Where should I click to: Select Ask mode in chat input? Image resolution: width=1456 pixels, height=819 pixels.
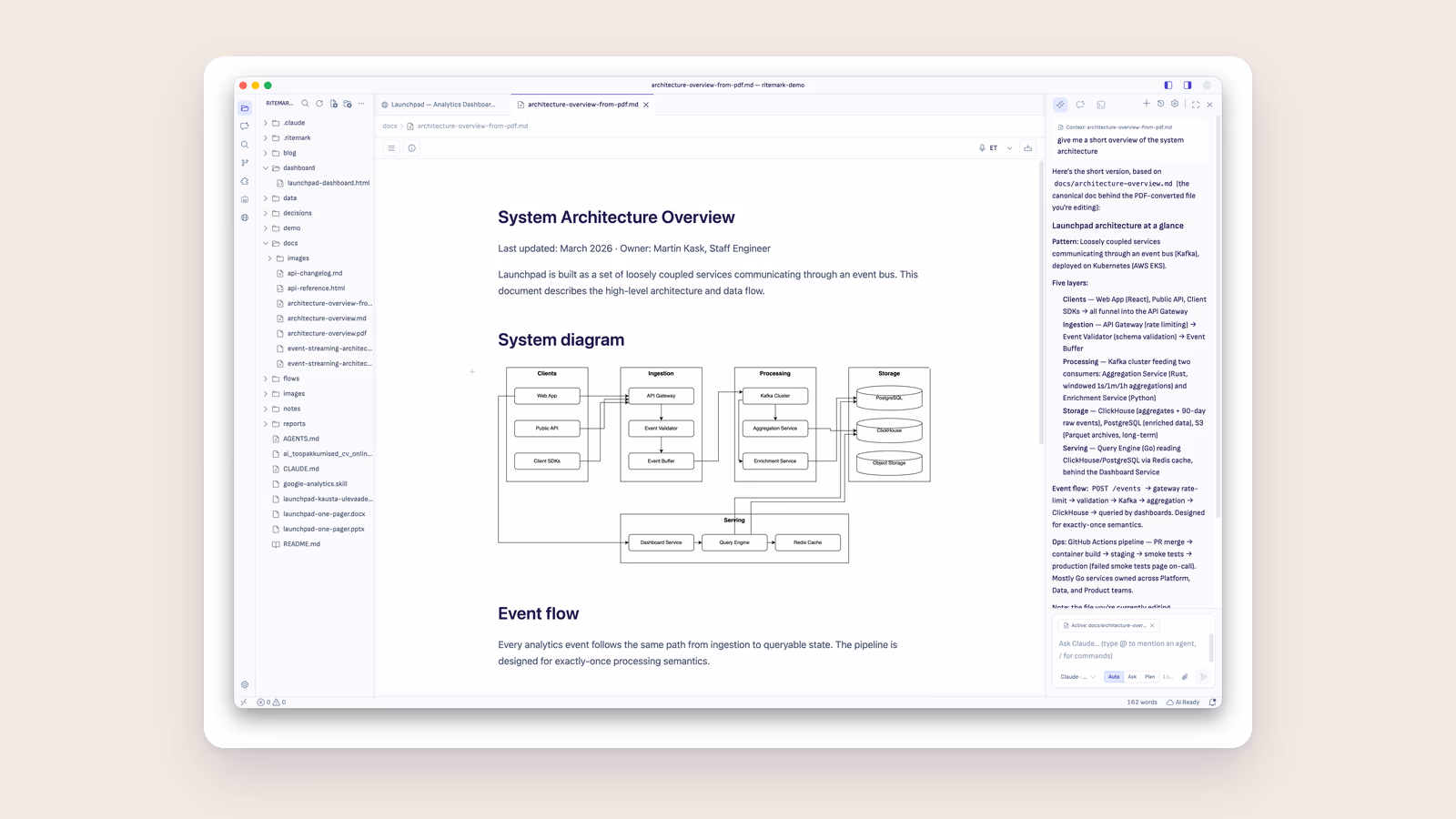click(1132, 677)
